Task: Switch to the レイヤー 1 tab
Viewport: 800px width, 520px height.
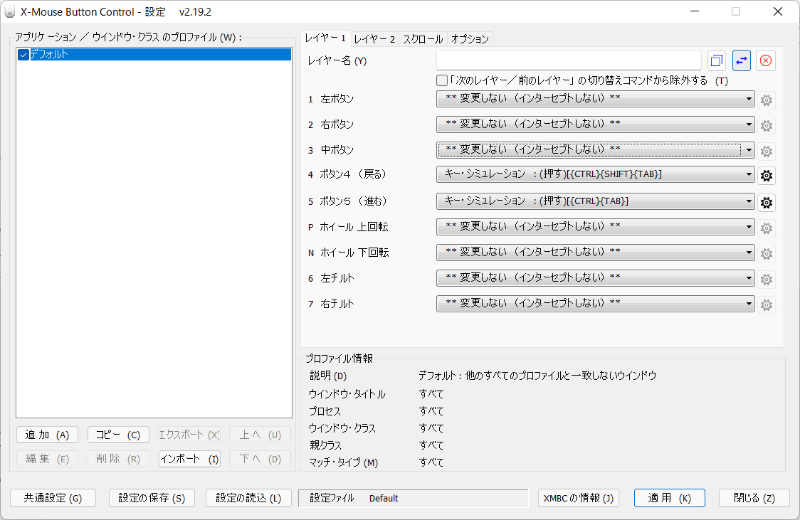Action: click(325, 38)
